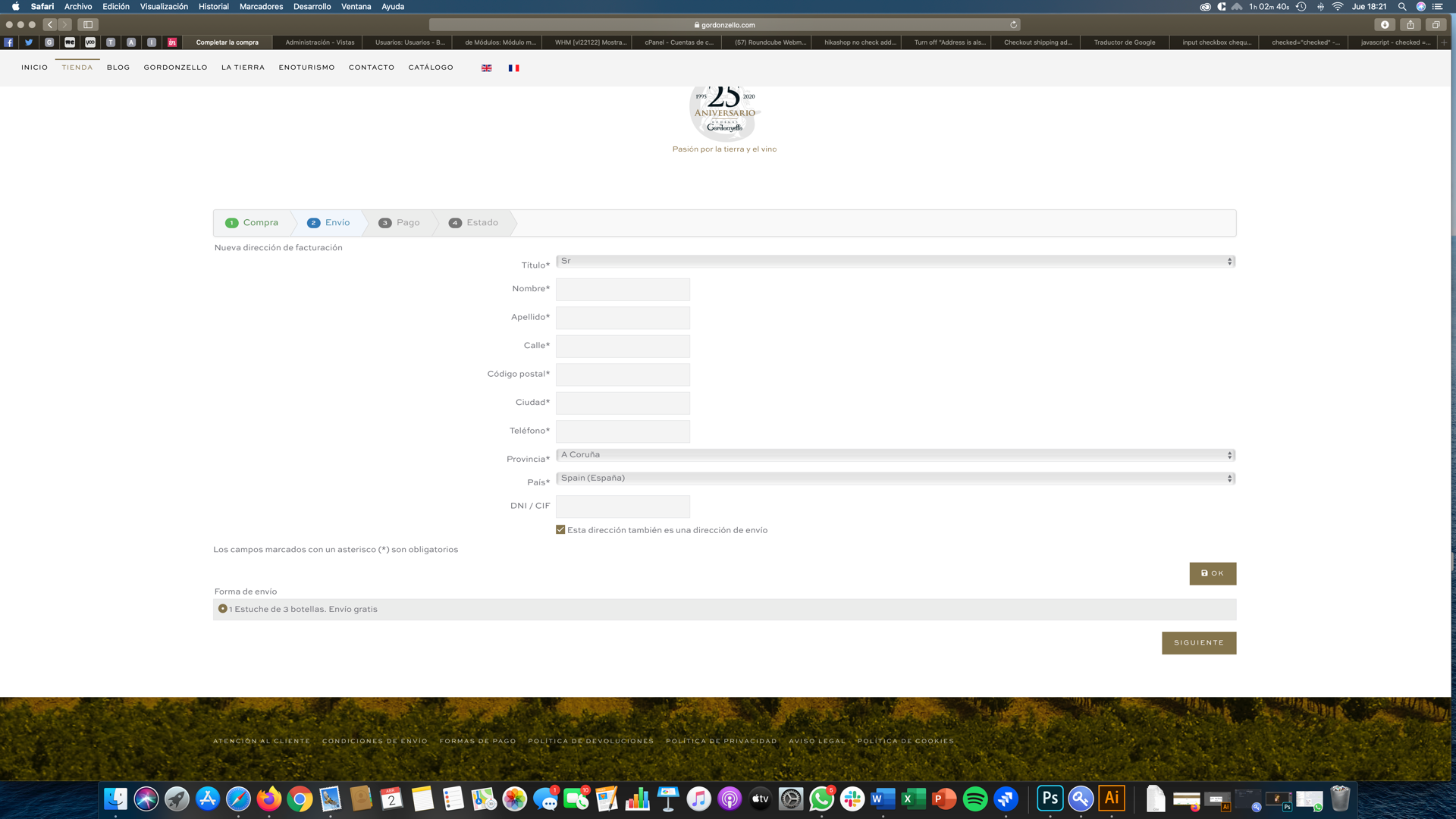The image size is (1456, 819).
Task: Open the País dropdown Spain (España)
Action: pyautogui.click(x=895, y=479)
